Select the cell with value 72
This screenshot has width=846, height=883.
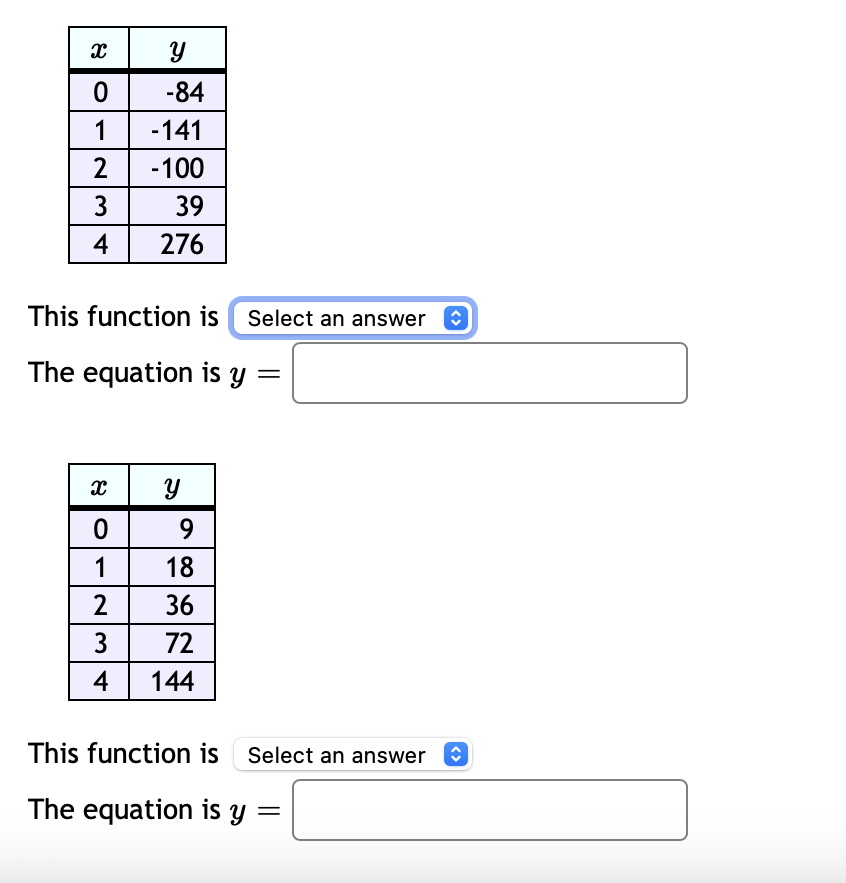(x=172, y=643)
